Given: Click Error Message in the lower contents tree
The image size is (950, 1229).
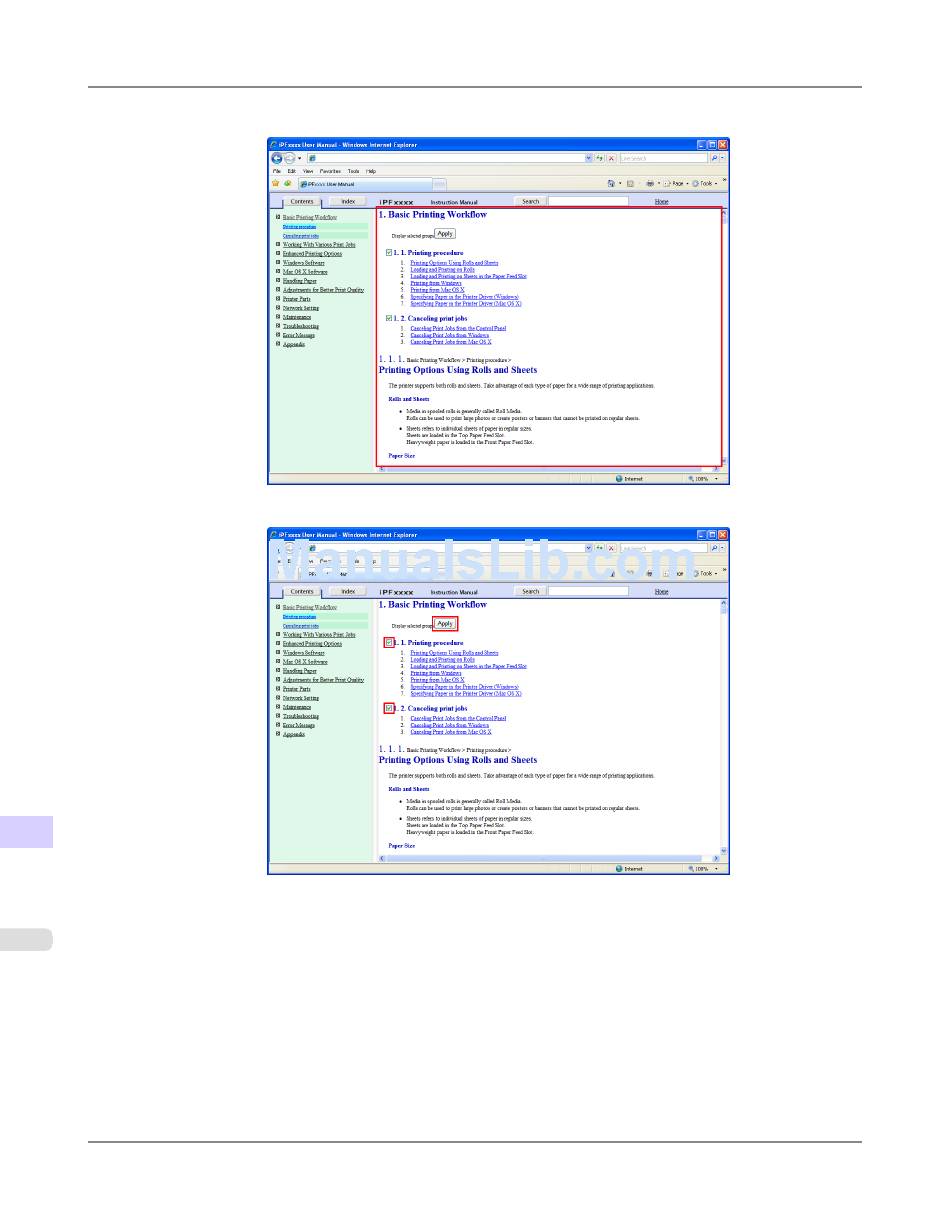Looking at the screenshot, I should (298, 725).
